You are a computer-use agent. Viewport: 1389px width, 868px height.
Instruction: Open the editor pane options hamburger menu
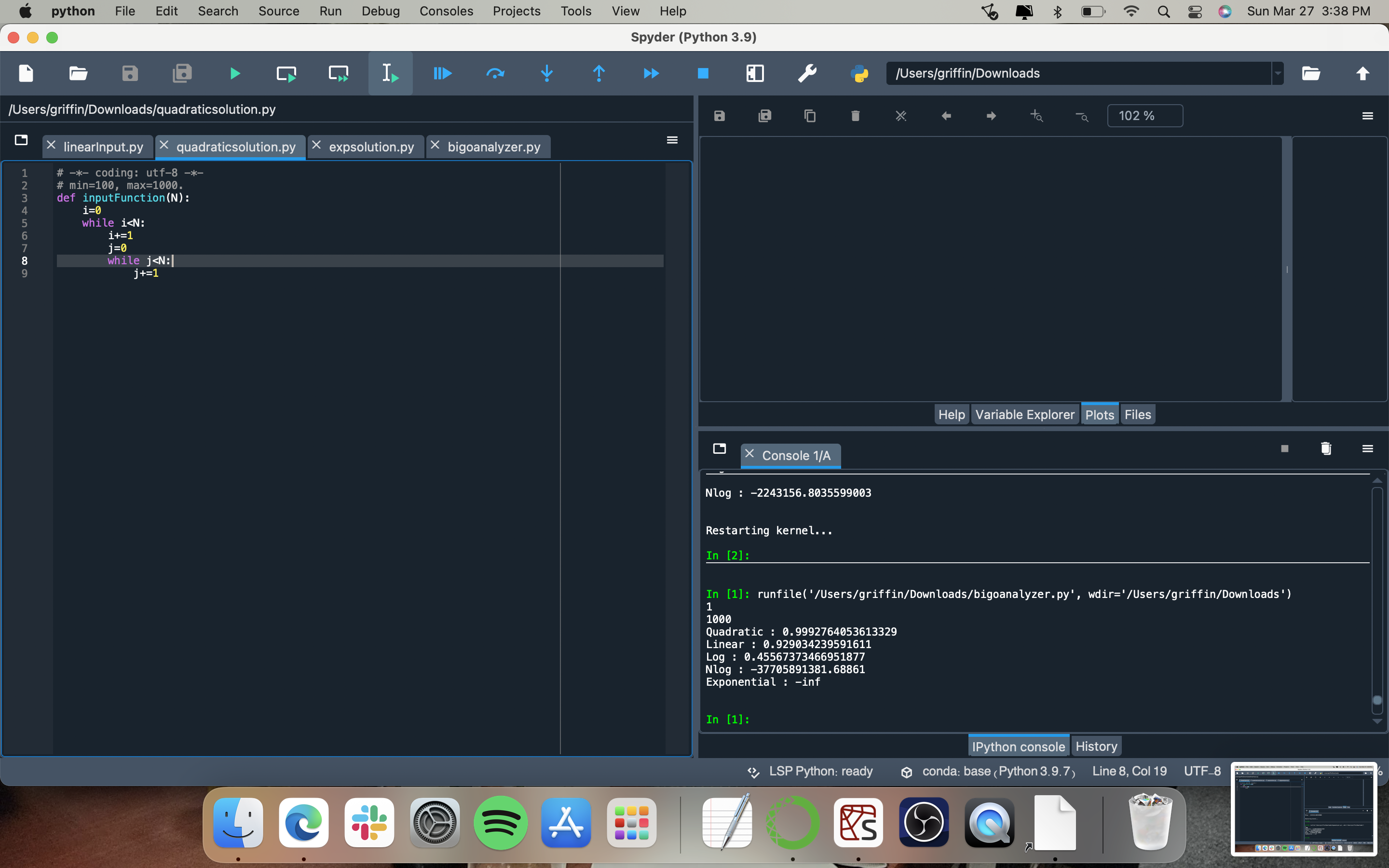(x=672, y=140)
